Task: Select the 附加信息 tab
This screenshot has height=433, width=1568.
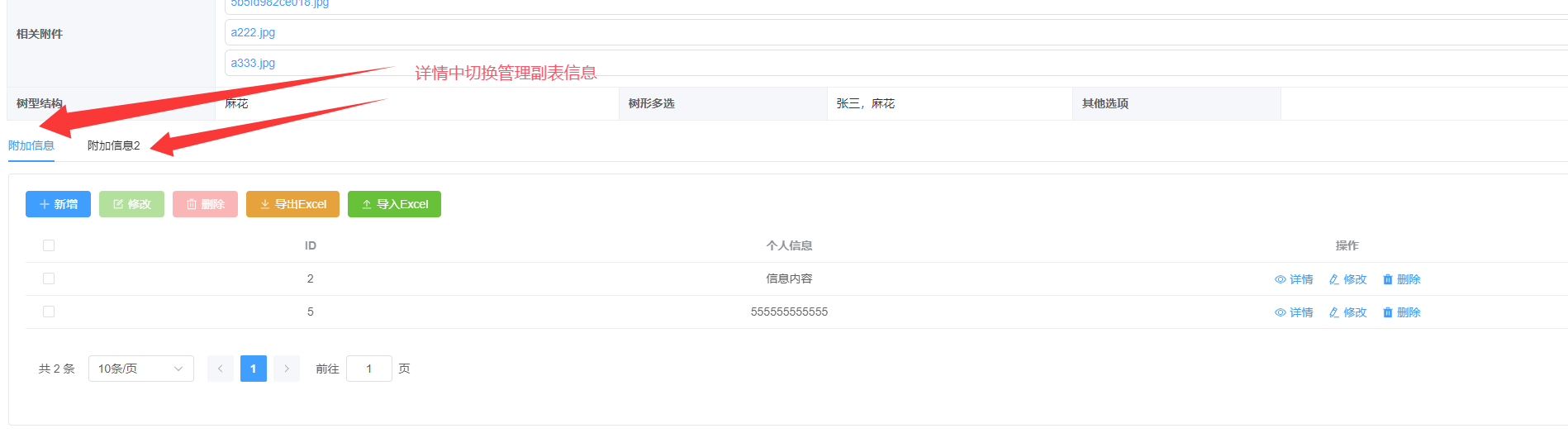Action: [x=31, y=145]
